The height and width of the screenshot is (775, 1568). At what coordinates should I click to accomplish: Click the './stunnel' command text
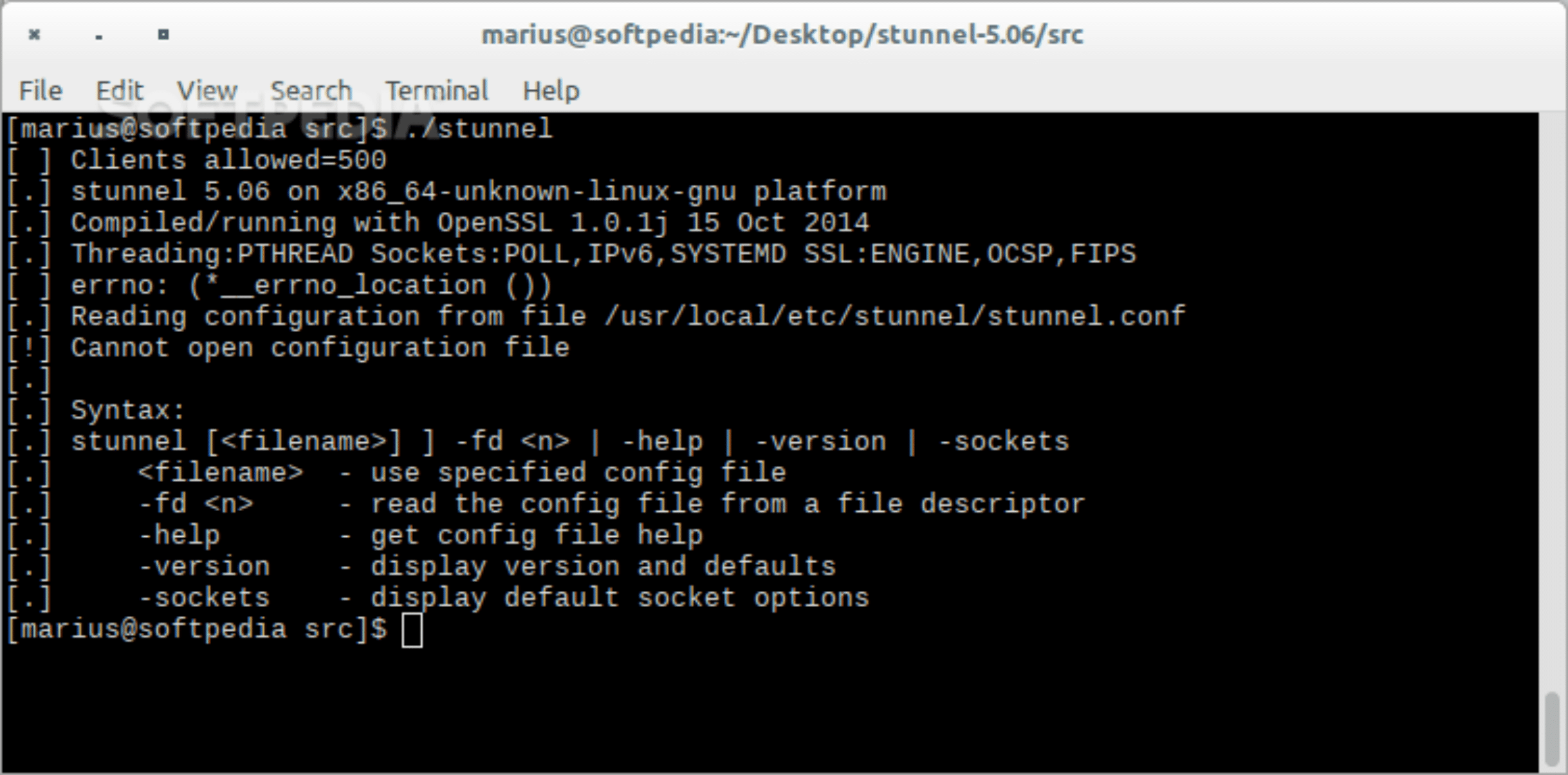point(479,129)
